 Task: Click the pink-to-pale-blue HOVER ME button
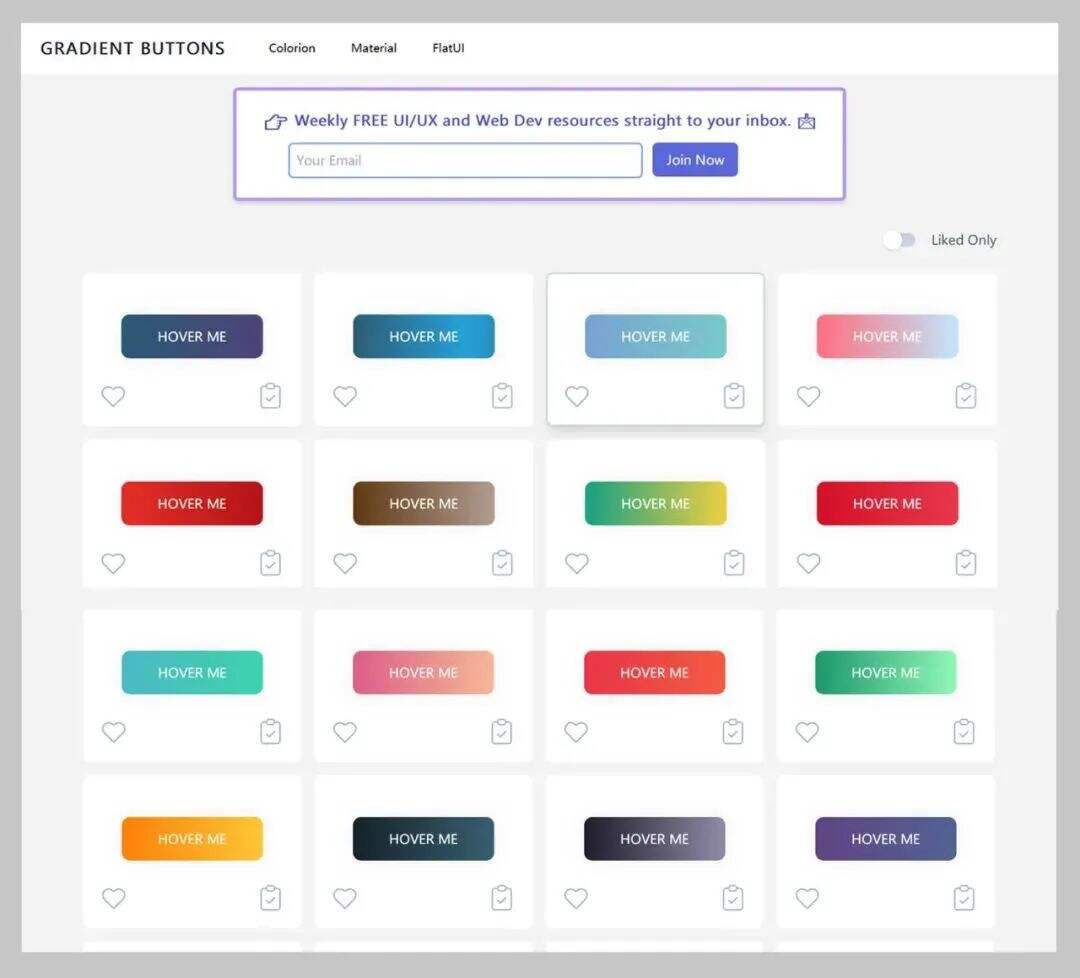point(887,336)
